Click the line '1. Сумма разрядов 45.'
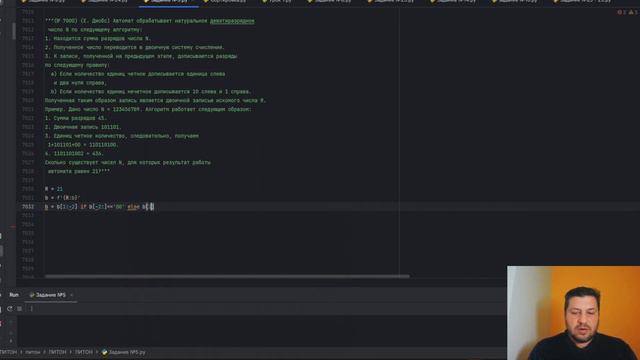Screen dimensions: 640x360 point(76,118)
